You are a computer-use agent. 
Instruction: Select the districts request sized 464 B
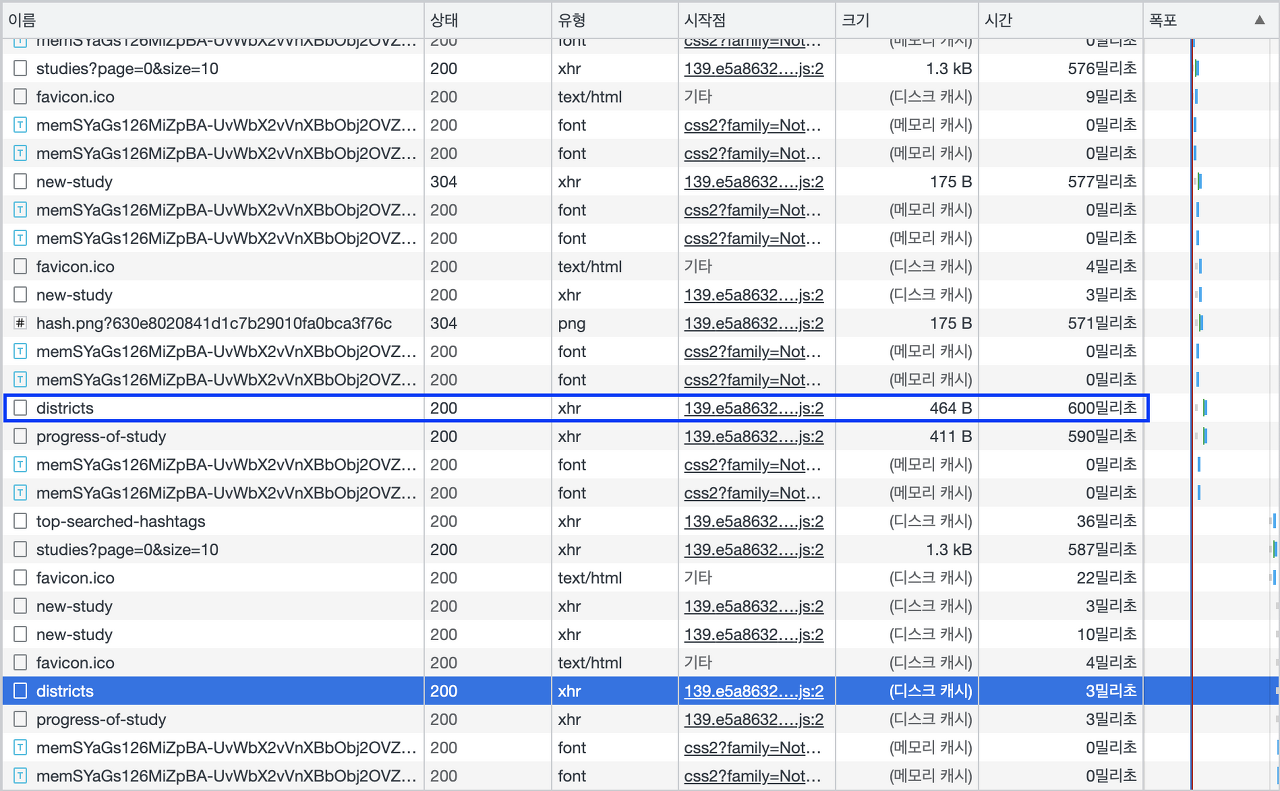point(65,408)
